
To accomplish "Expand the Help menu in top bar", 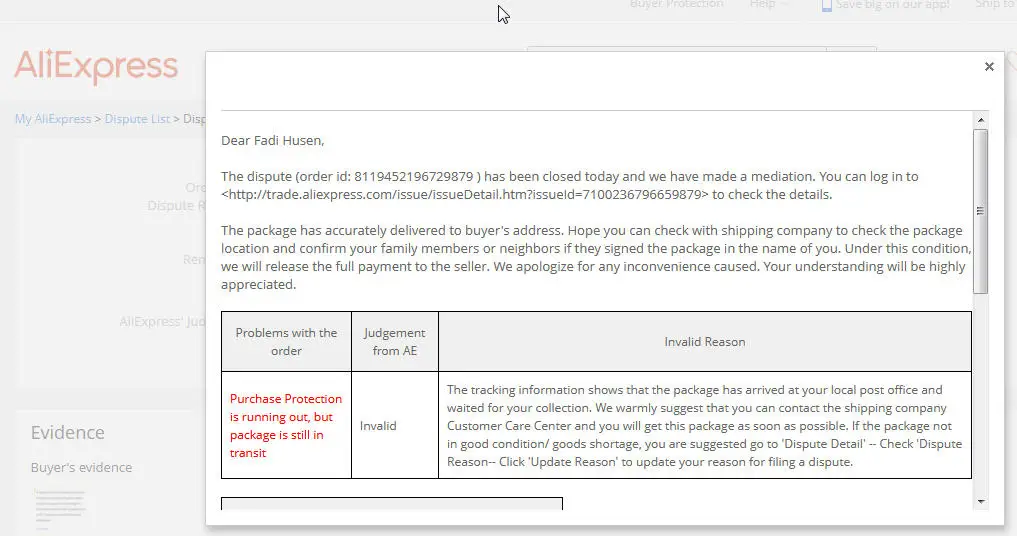I will tap(769, 5).
